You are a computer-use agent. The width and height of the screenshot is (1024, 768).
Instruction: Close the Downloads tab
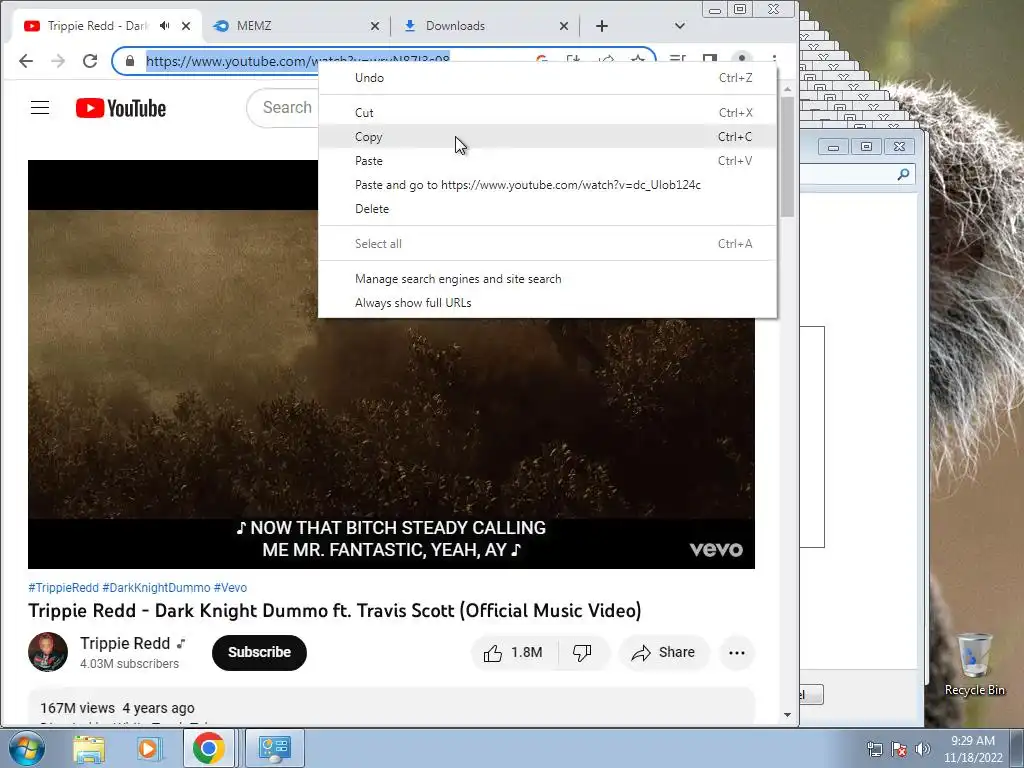tap(564, 26)
